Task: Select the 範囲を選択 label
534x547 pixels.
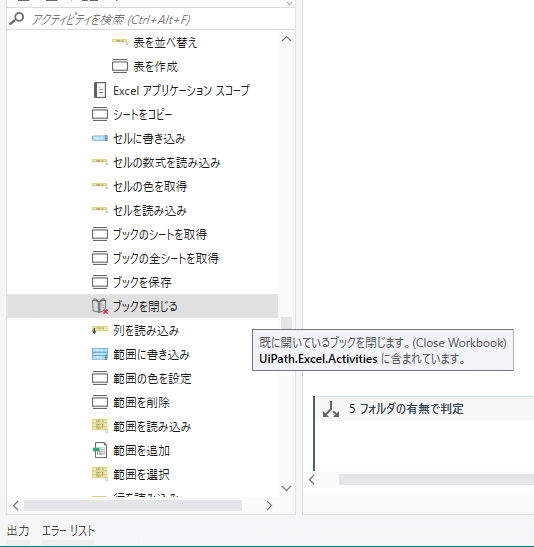Action: pyautogui.click(x=141, y=474)
